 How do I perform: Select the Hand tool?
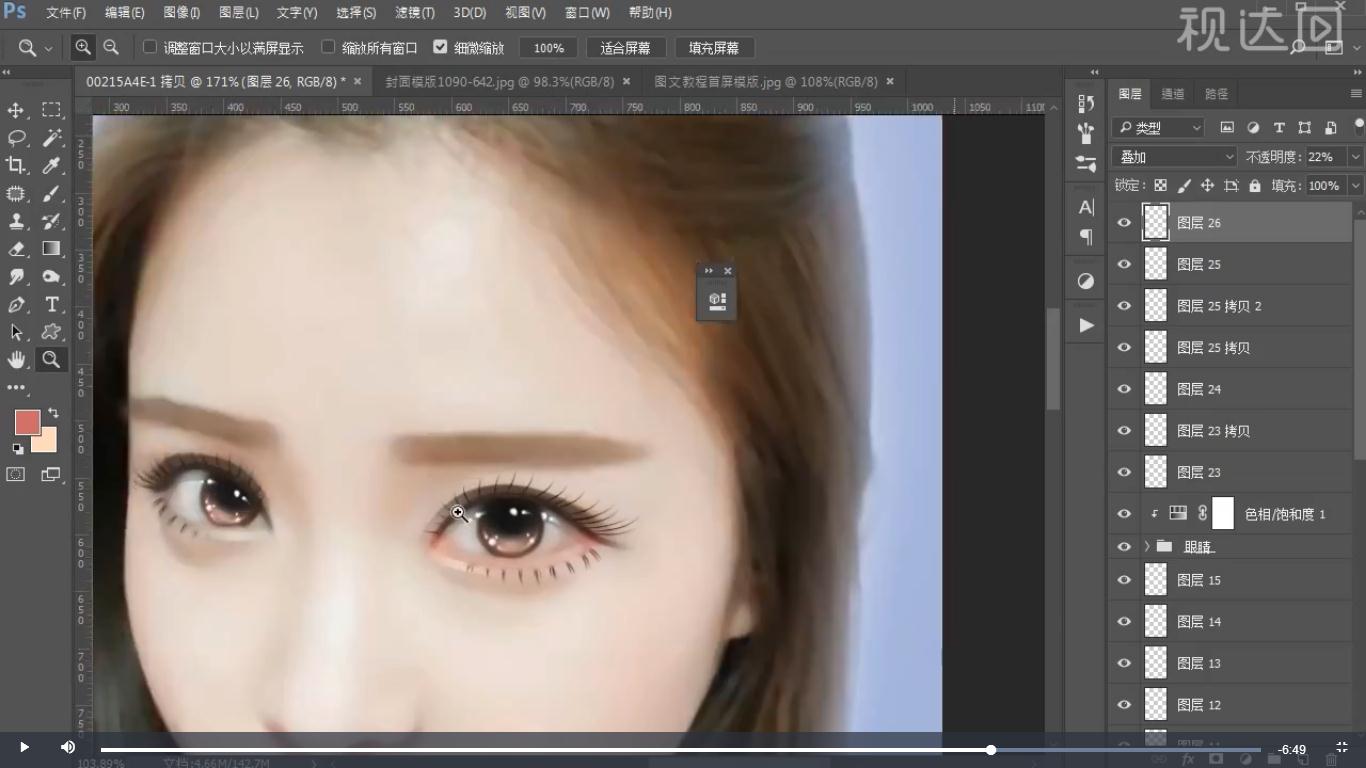click(16, 360)
